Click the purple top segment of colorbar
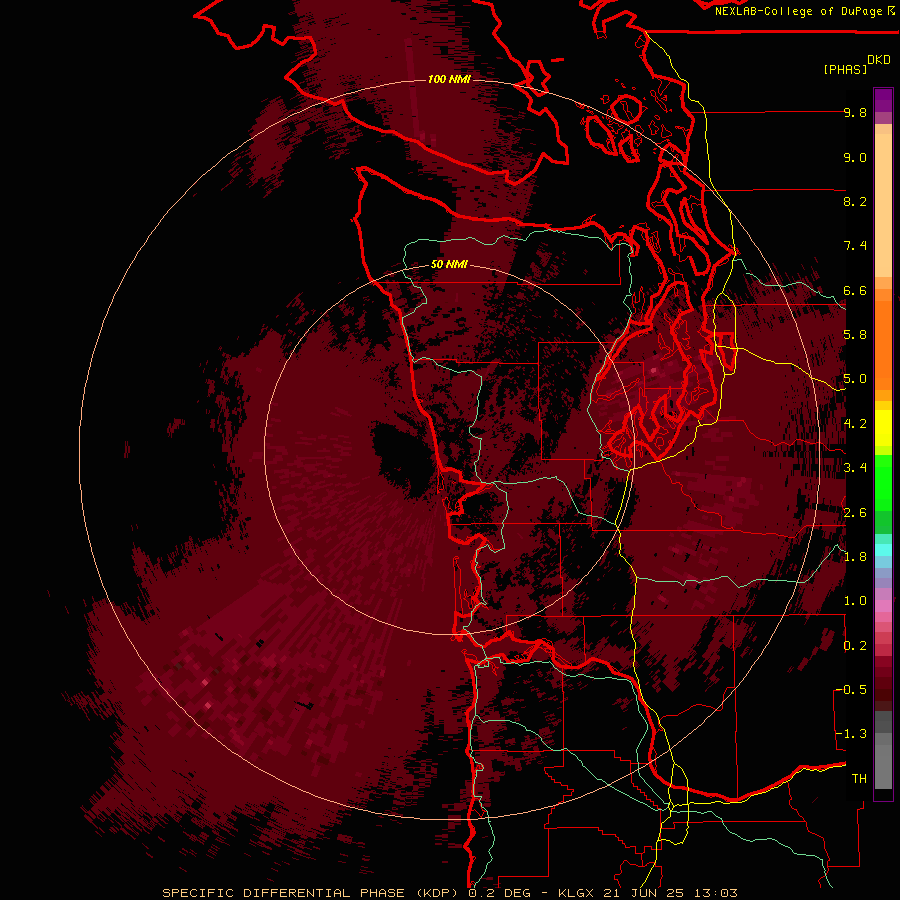 (883, 100)
